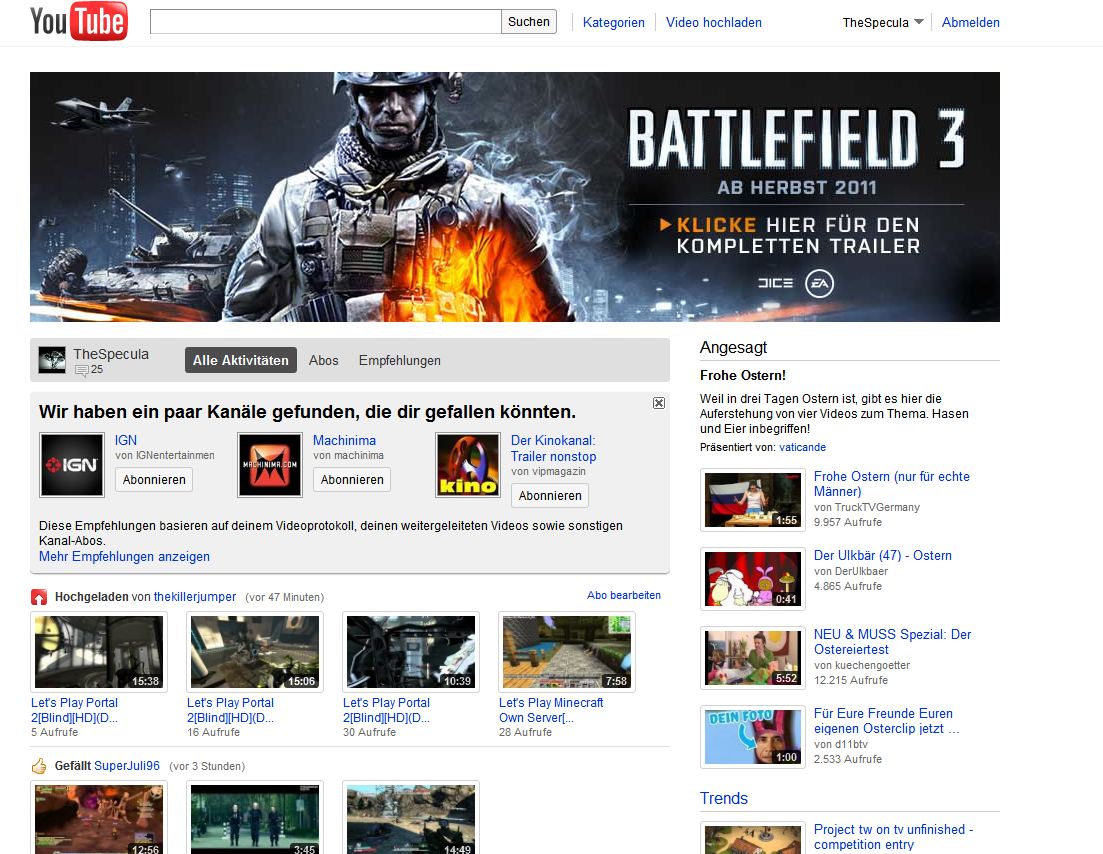The image size is (1103, 854).
Task: Subscribe to IGN with Abonnieren
Action: click(154, 480)
